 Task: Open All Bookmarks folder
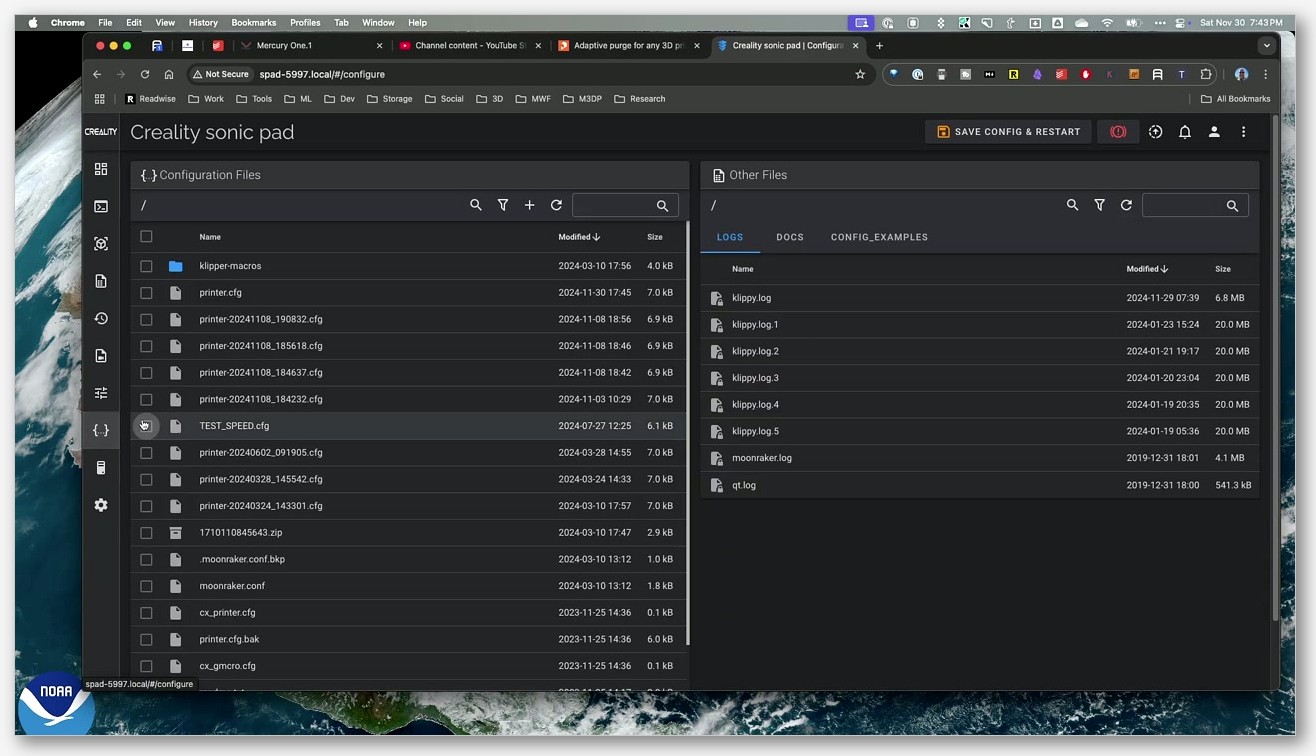(x=1235, y=99)
